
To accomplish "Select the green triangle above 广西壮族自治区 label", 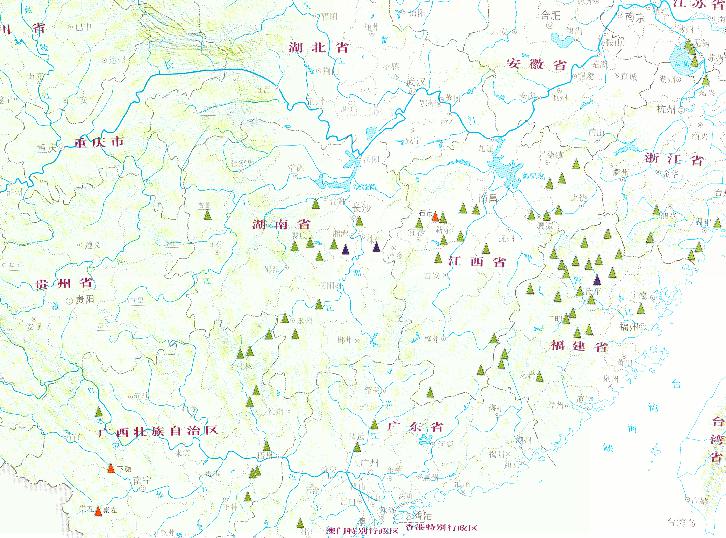I will [98, 411].
